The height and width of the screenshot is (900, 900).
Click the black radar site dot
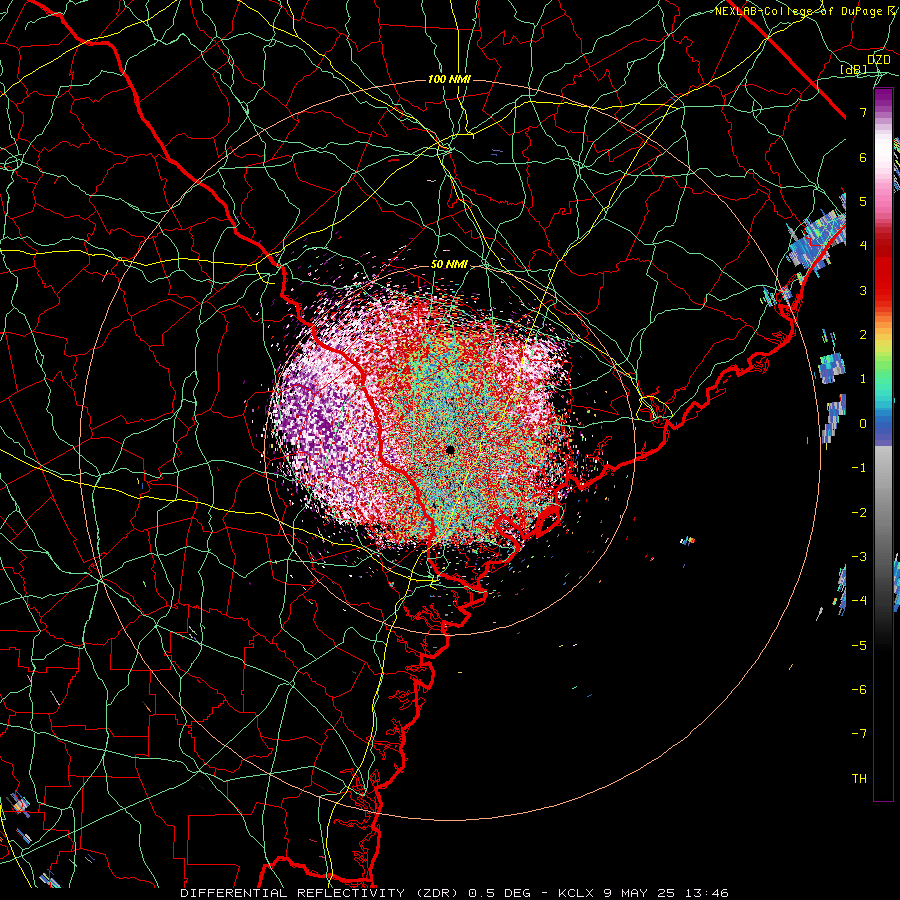pos(451,450)
